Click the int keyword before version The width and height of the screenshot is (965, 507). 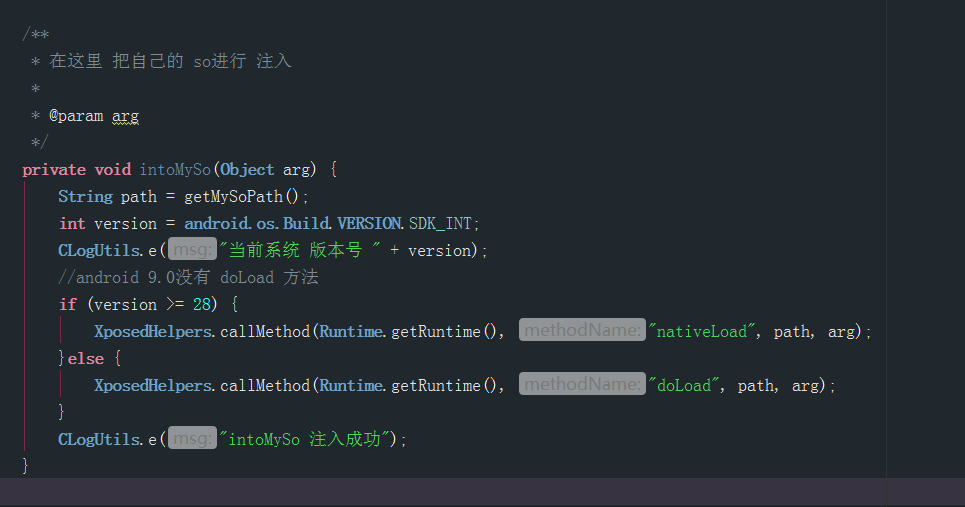tap(72, 223)
